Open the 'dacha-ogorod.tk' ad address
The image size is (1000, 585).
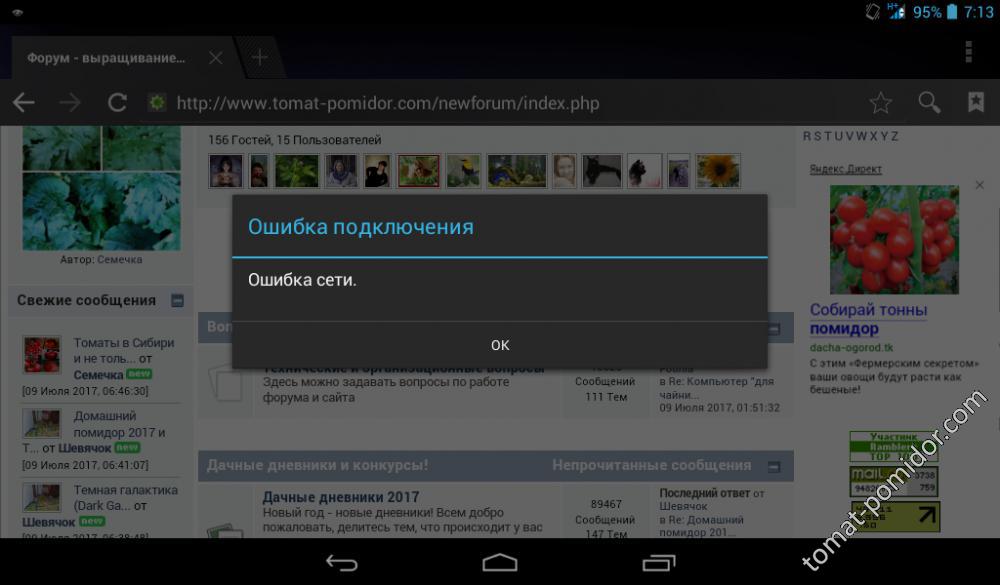click(851, 348)
